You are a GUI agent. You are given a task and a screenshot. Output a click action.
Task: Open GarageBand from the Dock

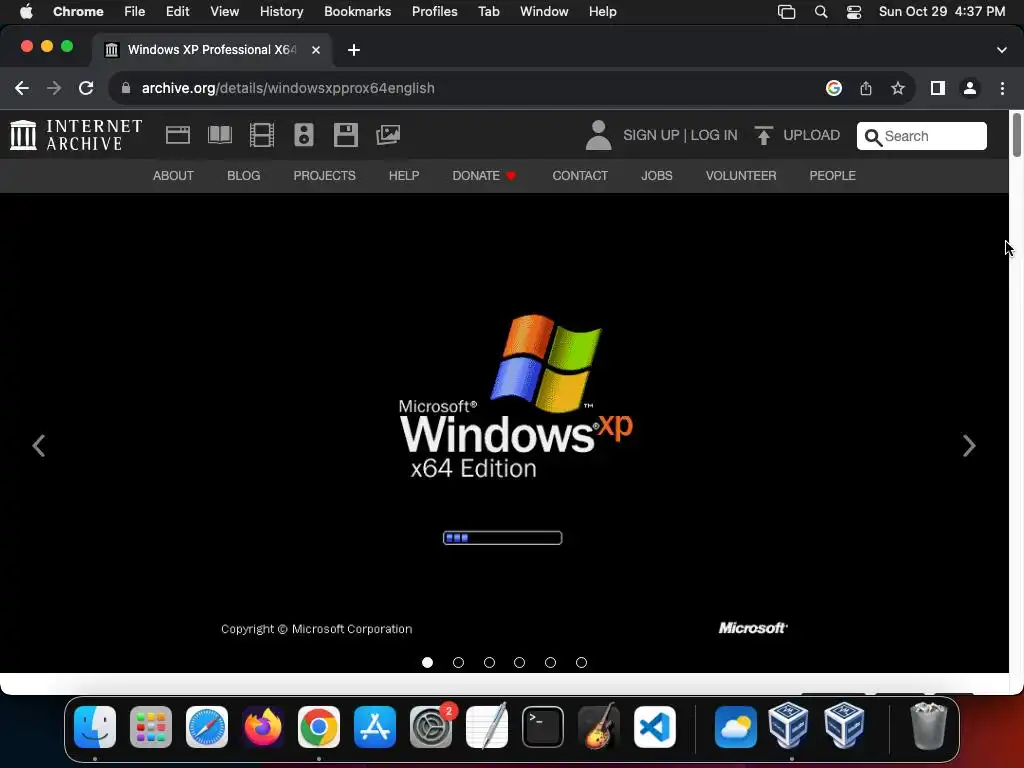click(x=599, y=727)
